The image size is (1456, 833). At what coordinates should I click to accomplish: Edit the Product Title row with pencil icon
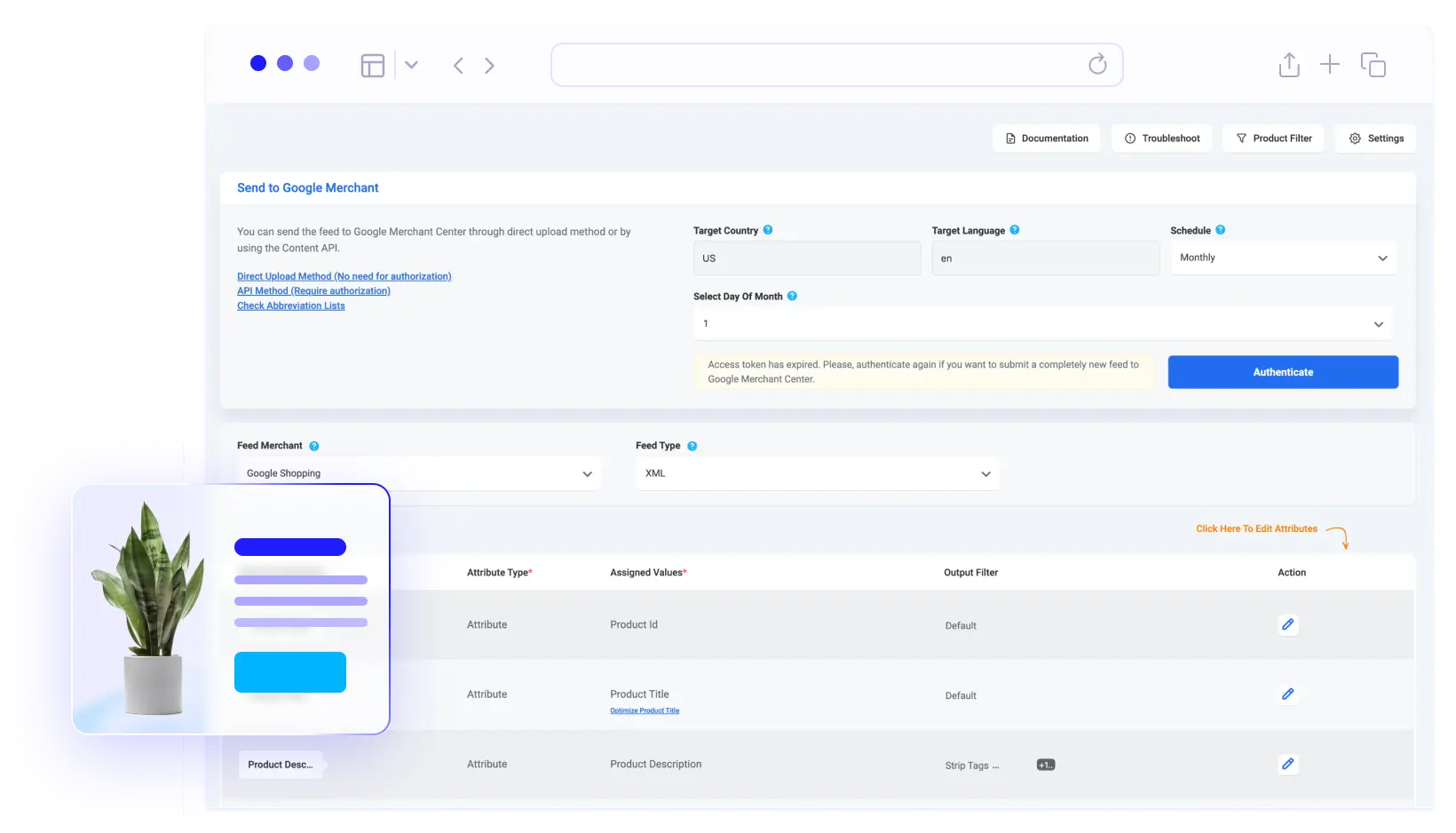pyautogui.click(x=1288, y=694)
